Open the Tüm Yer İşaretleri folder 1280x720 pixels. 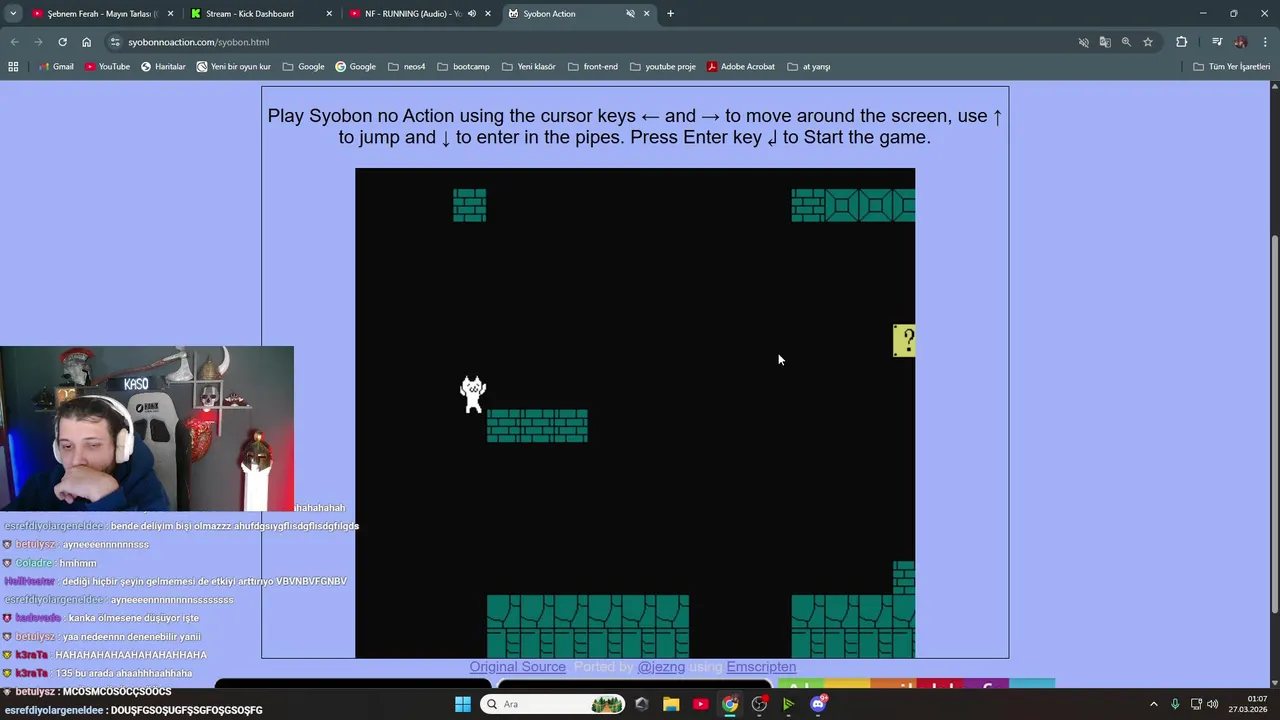[1232, 66]
